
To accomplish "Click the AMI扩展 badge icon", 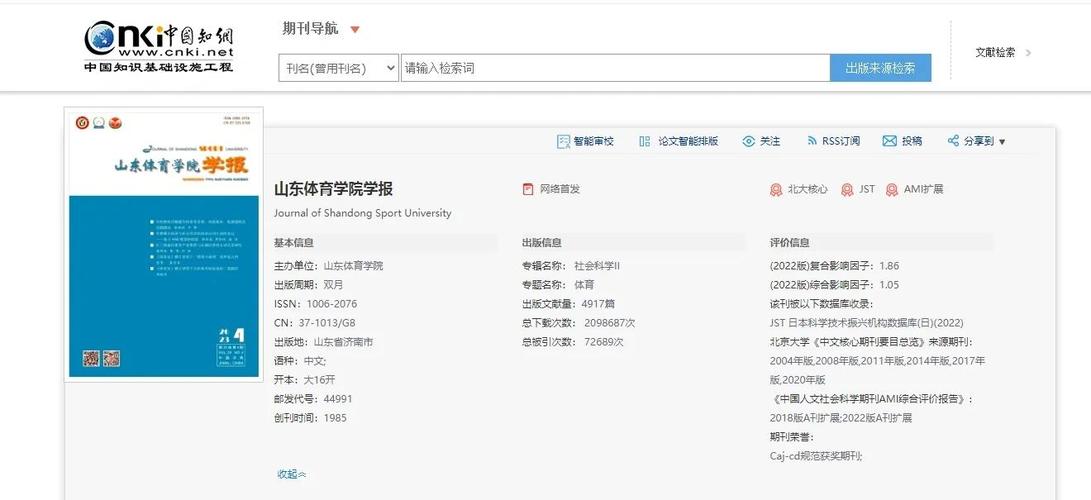I will [x=892, y=190].
